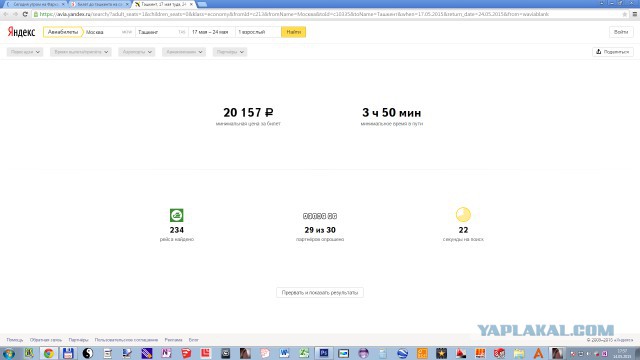Click the Москва departure city field
The width and height of the screenshot is (640, 360).
click(109, 32)
